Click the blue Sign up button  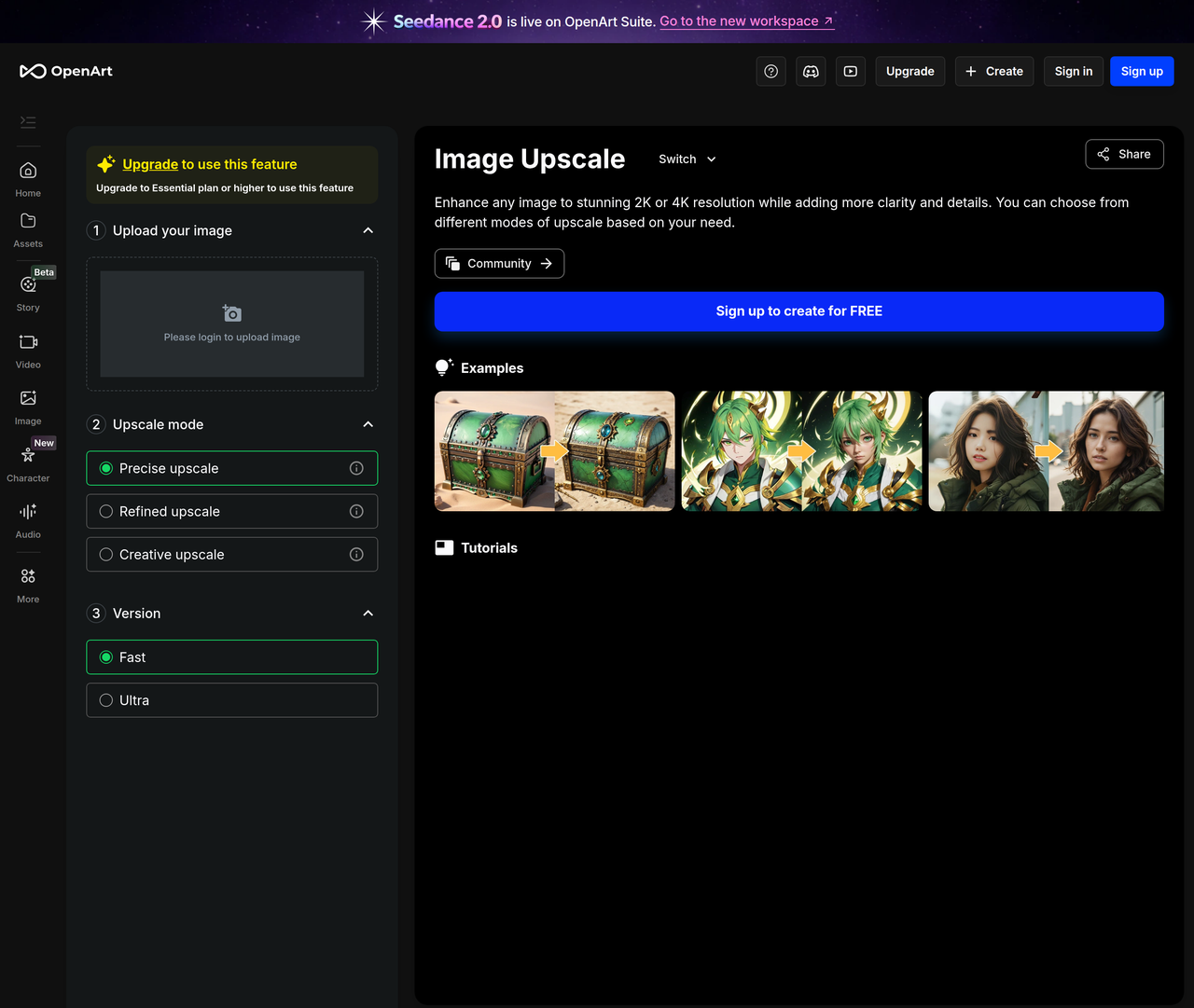[x=1142, y=71]
